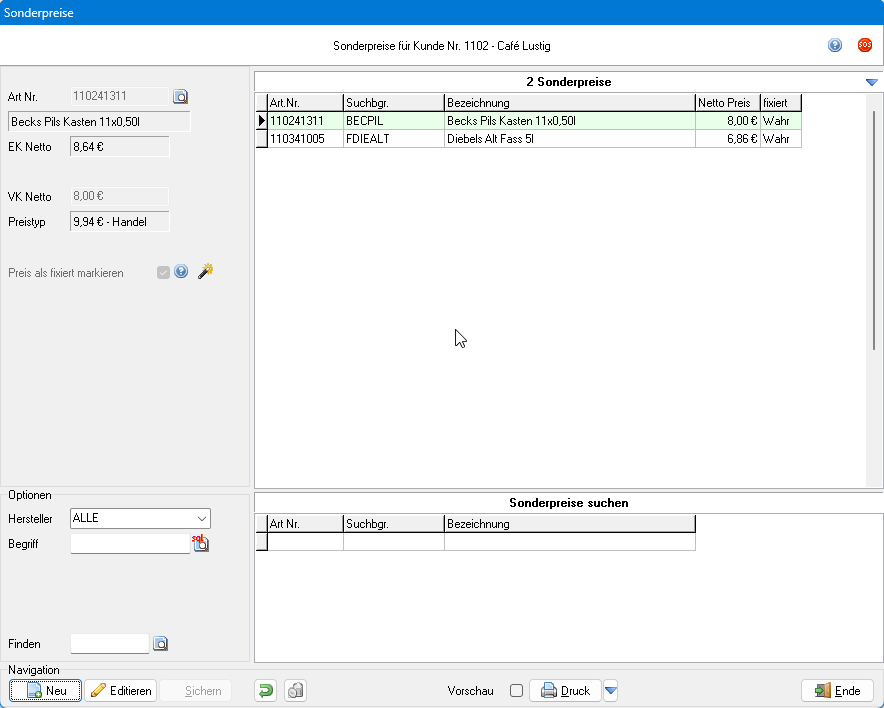Click the Editieren button
Viewport: 884px width, 708px height.
120,690
